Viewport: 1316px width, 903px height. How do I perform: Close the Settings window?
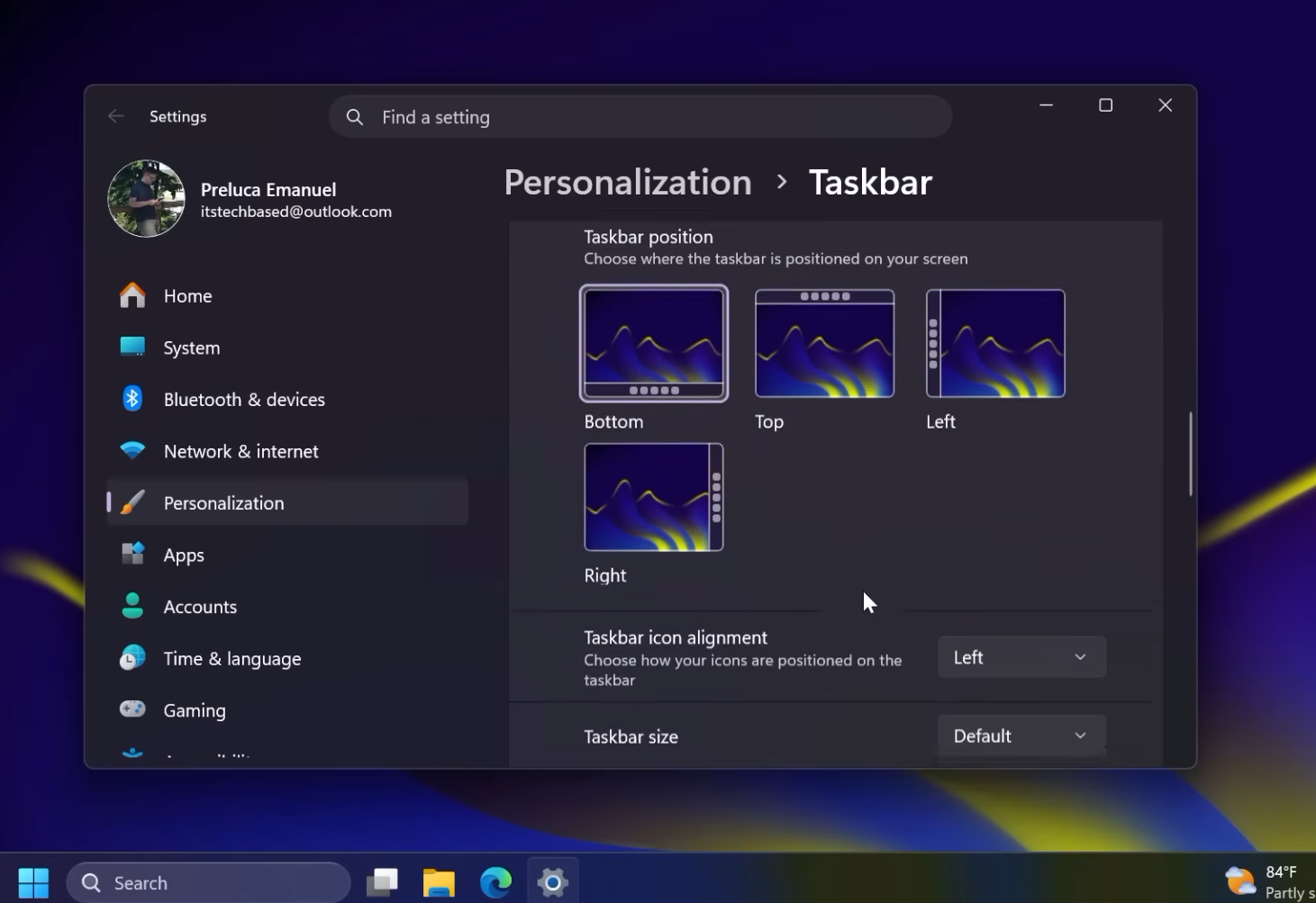(x=1165, y=105)
